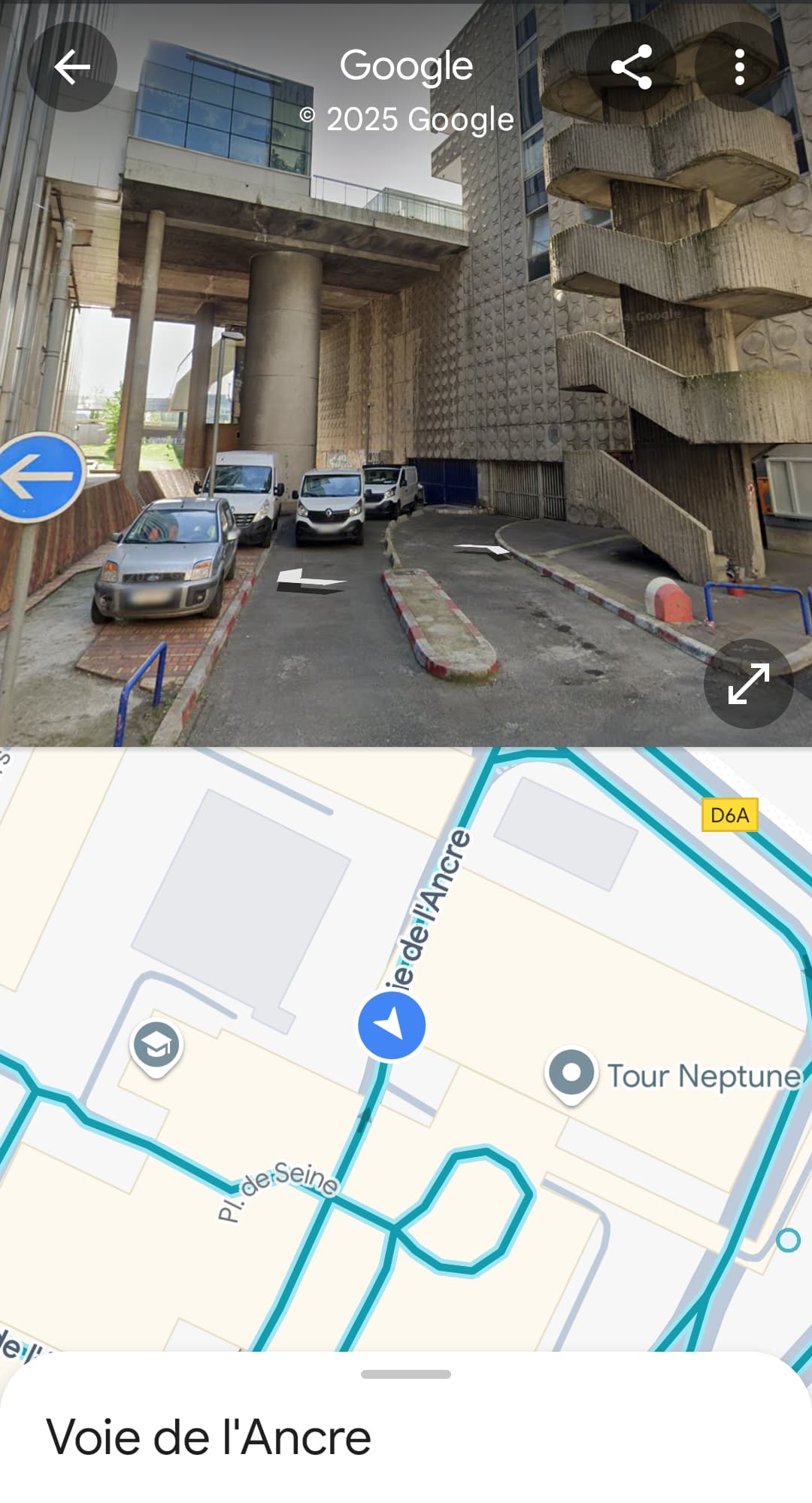Screen dimensions: 812x1503
Task: Tap the looped Street View path on map
Action: [x=466, y=1210]
